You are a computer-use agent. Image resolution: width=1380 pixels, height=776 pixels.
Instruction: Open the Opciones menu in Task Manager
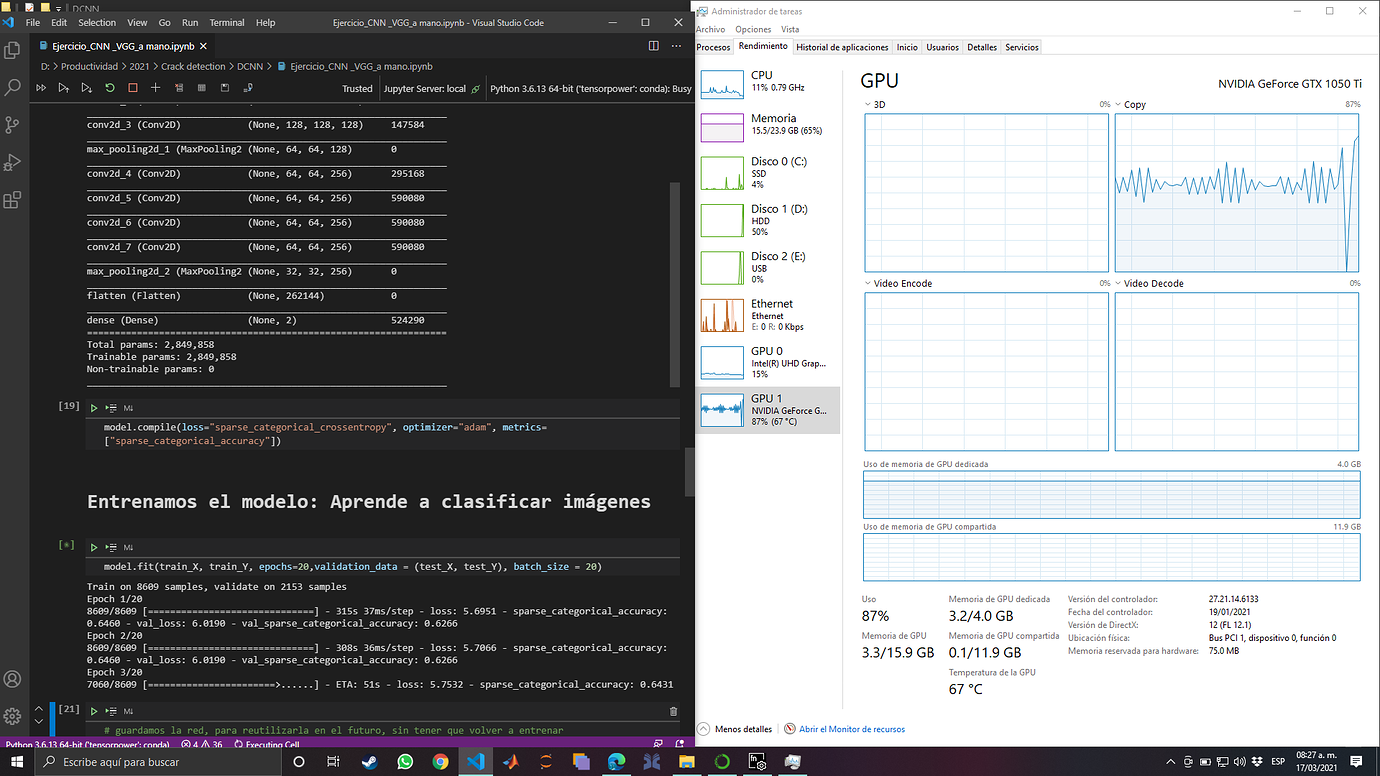(752, 29)
